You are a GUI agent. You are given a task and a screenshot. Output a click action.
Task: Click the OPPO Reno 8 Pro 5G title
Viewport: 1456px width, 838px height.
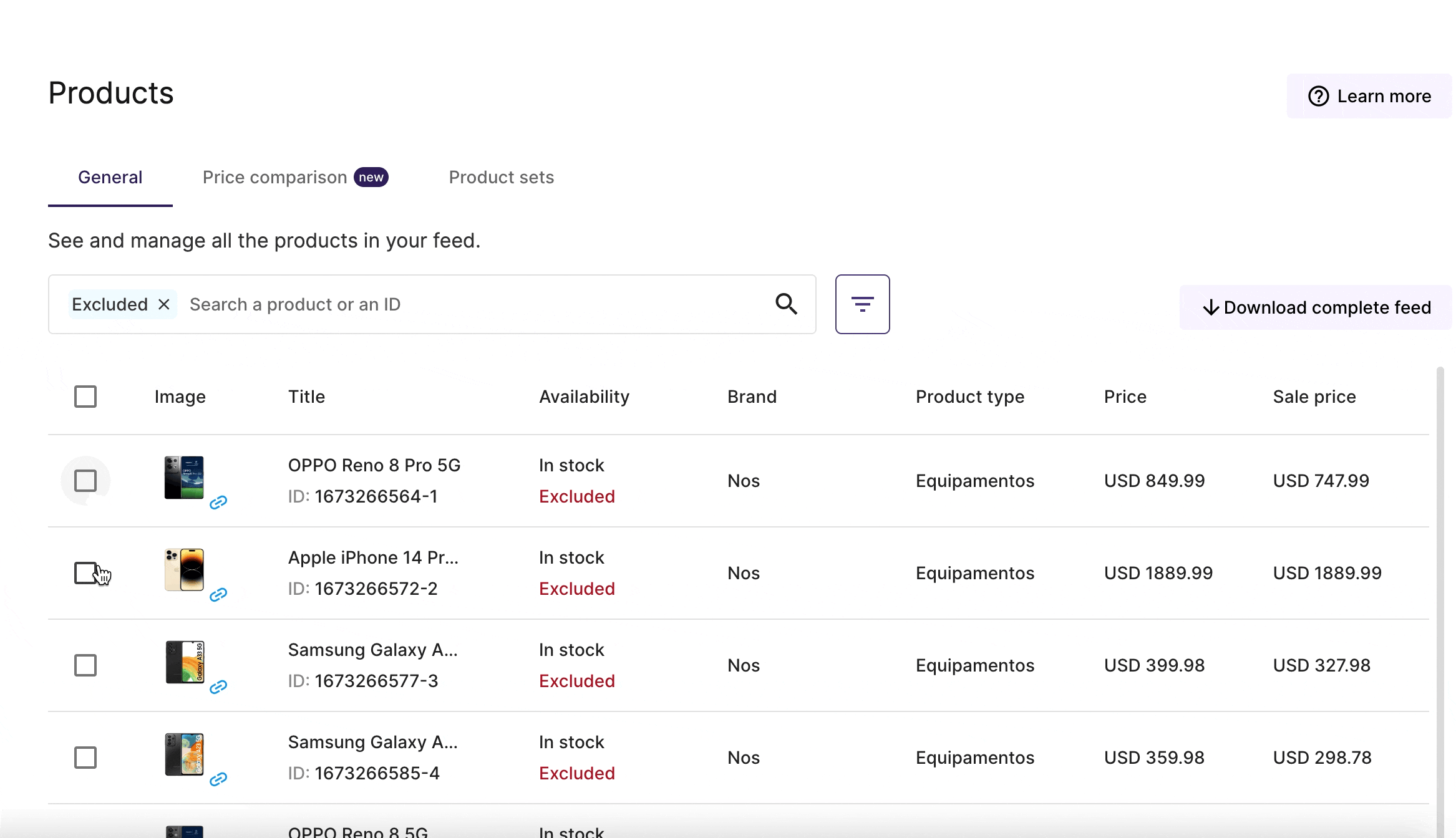tap(374, 465)
